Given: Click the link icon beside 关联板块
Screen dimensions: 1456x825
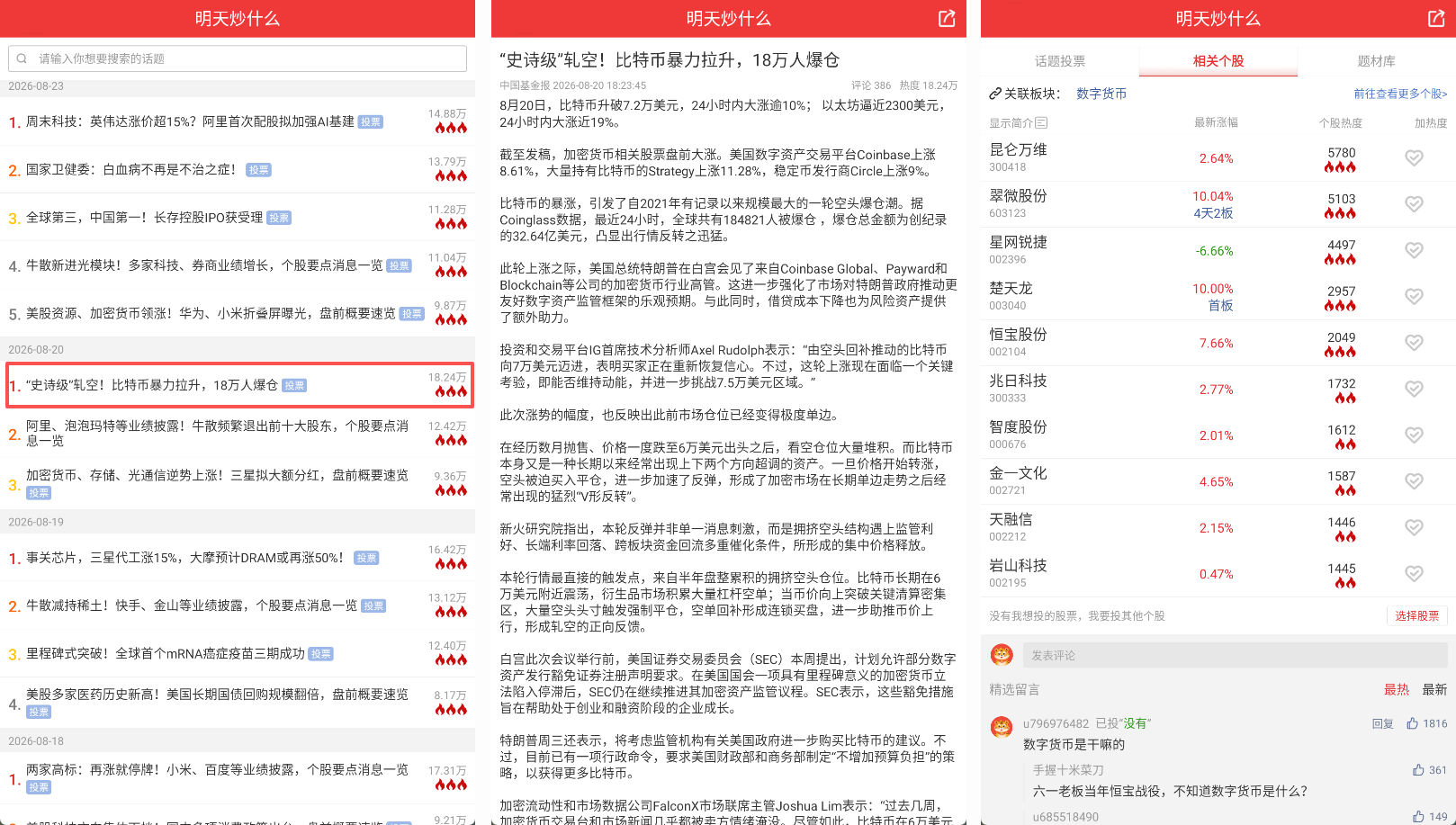Looking at the screenshot, I should tap(995, 94).
